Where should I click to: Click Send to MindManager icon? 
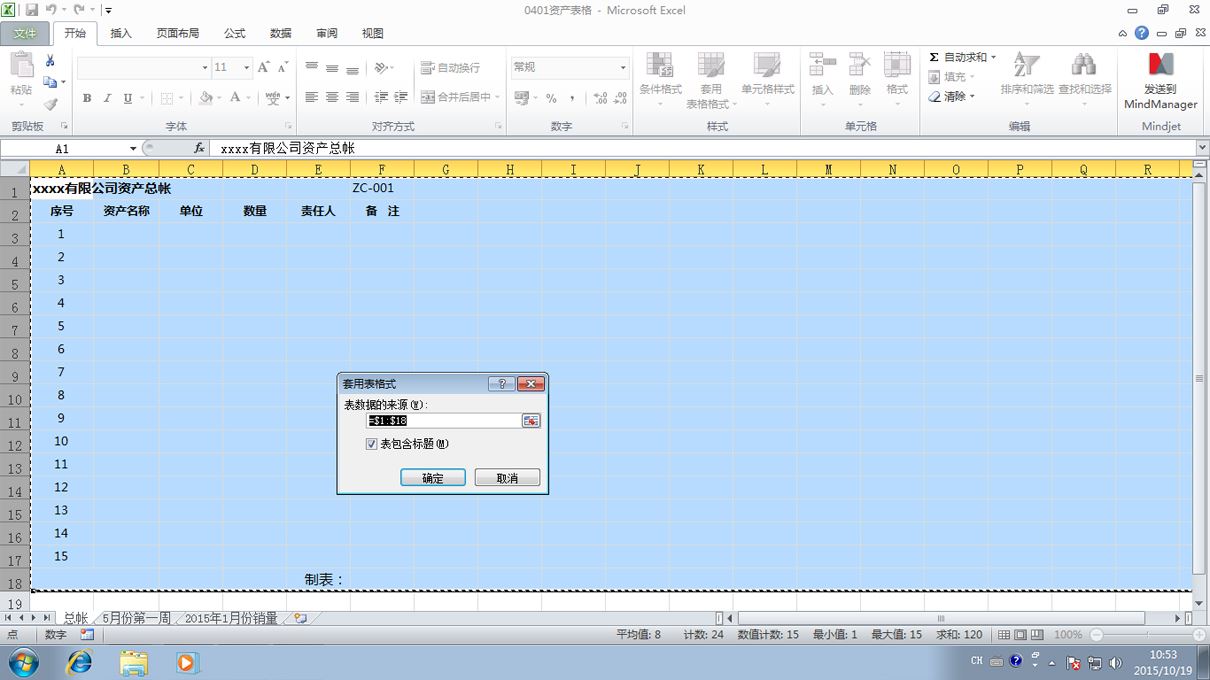click(x=1160, y=66)
